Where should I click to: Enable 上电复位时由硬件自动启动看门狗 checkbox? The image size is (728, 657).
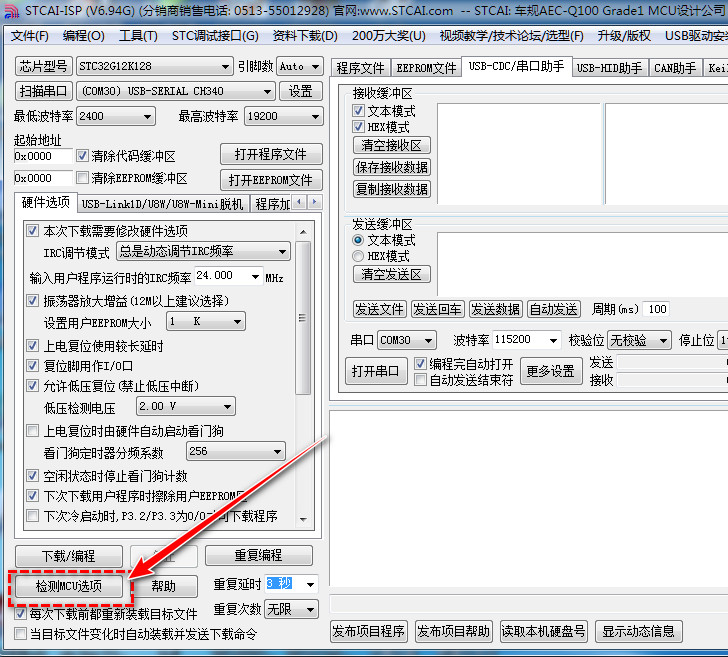tap(32, 430)
